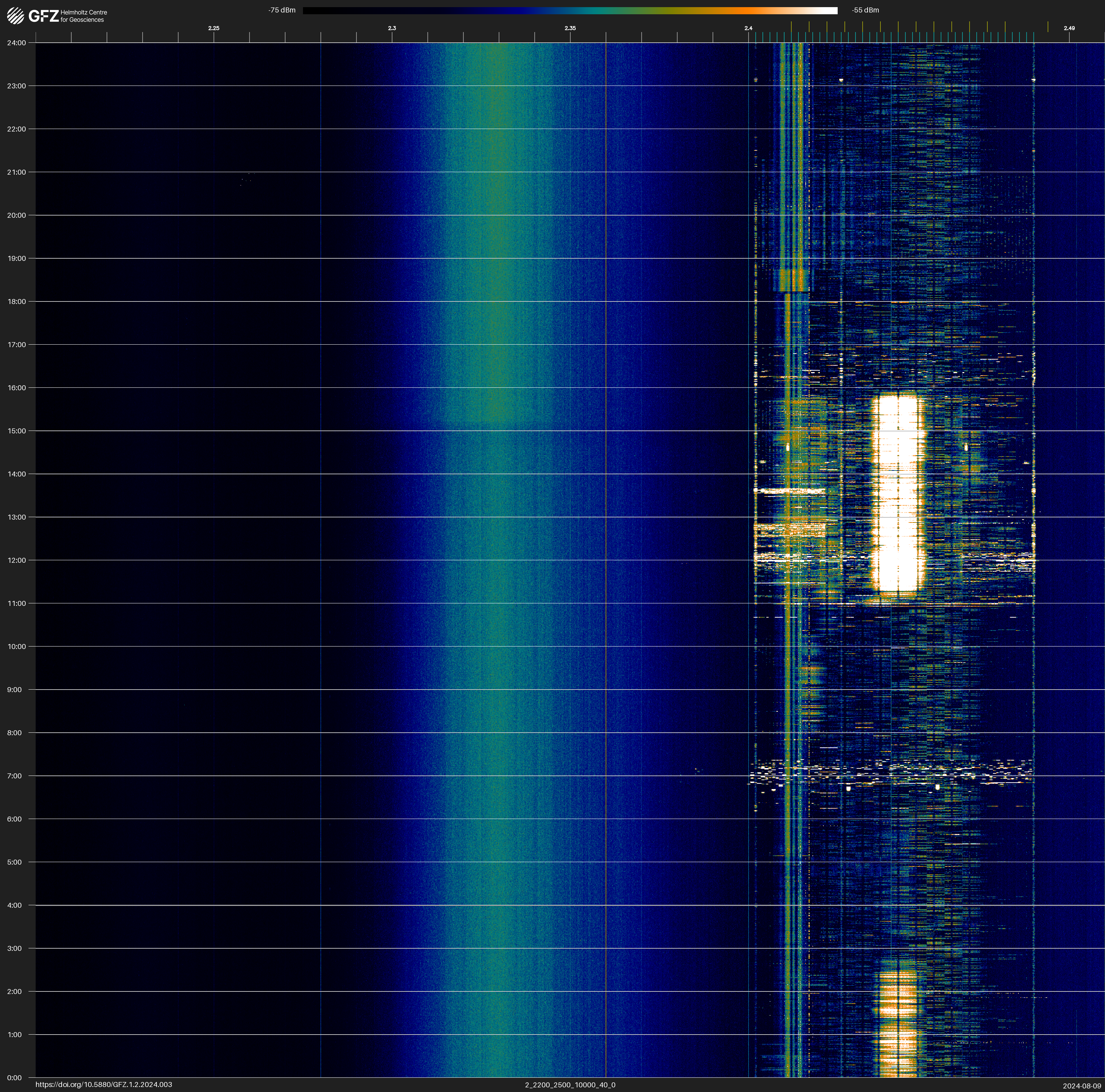Click the GFZ striped globe logo
This screenshot has height=1092, width=1105.
click(x=15, y=15)
